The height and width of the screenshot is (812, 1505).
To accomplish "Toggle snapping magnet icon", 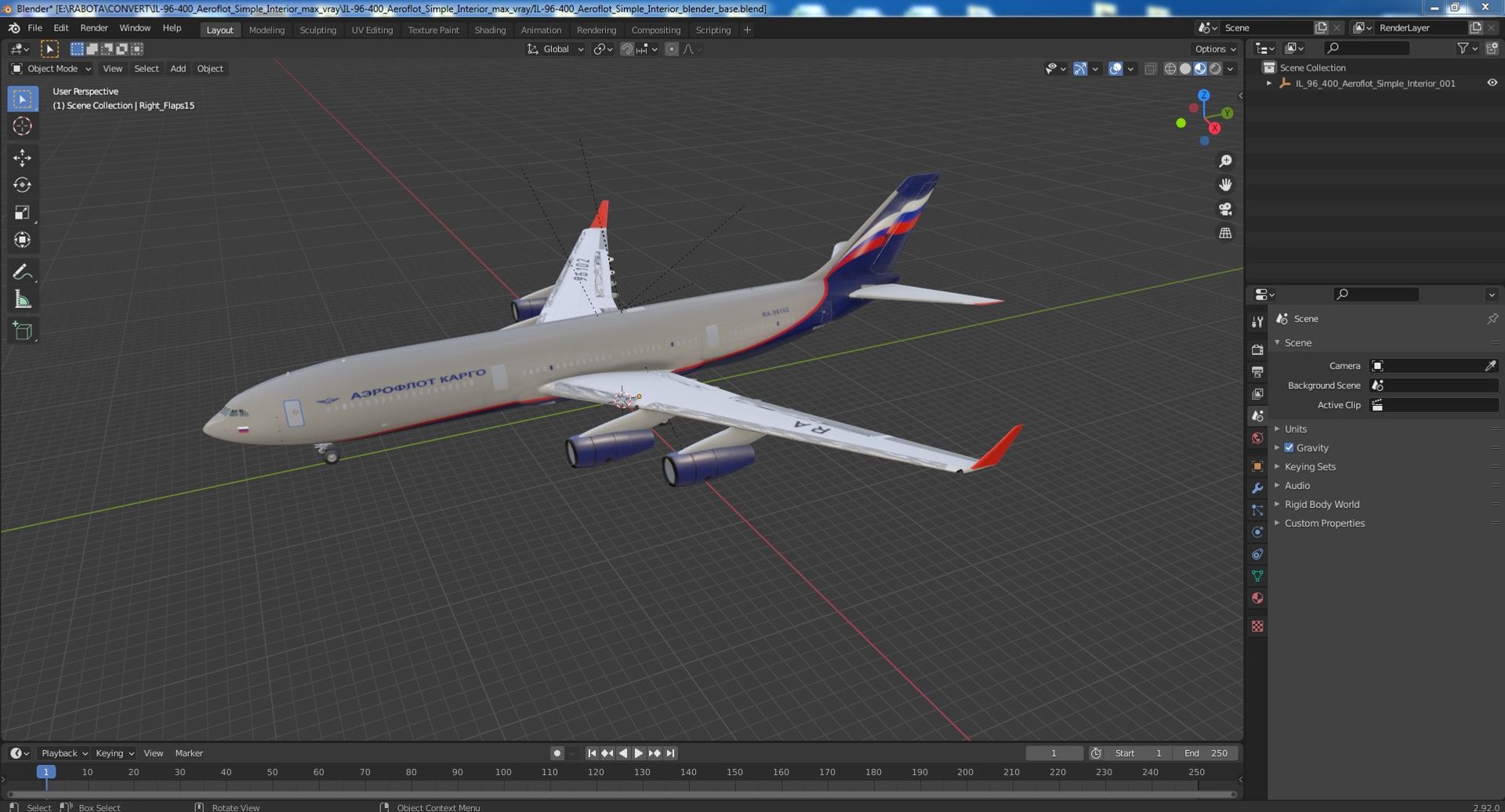I will (x=626, y=49).
